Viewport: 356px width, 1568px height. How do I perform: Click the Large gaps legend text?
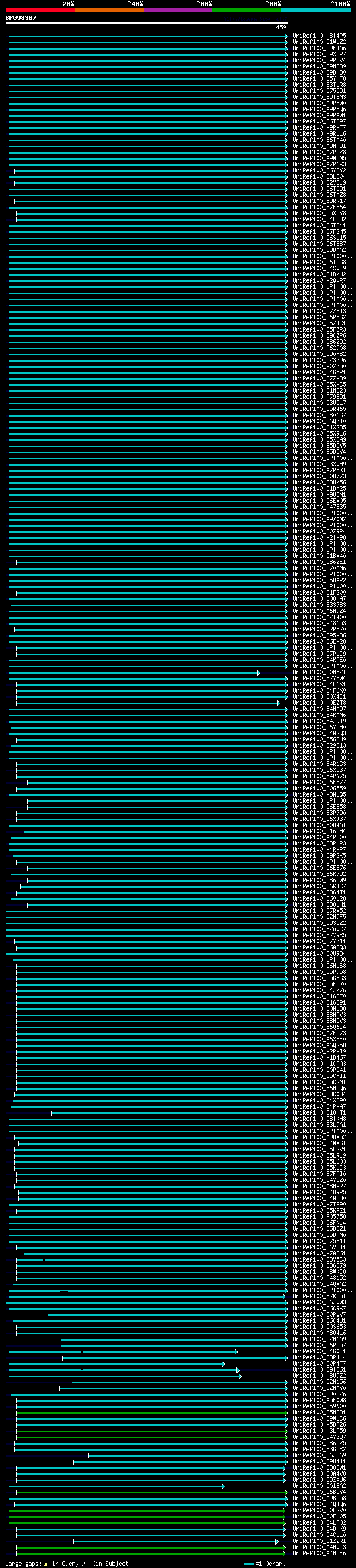(x=67, y=1563)
